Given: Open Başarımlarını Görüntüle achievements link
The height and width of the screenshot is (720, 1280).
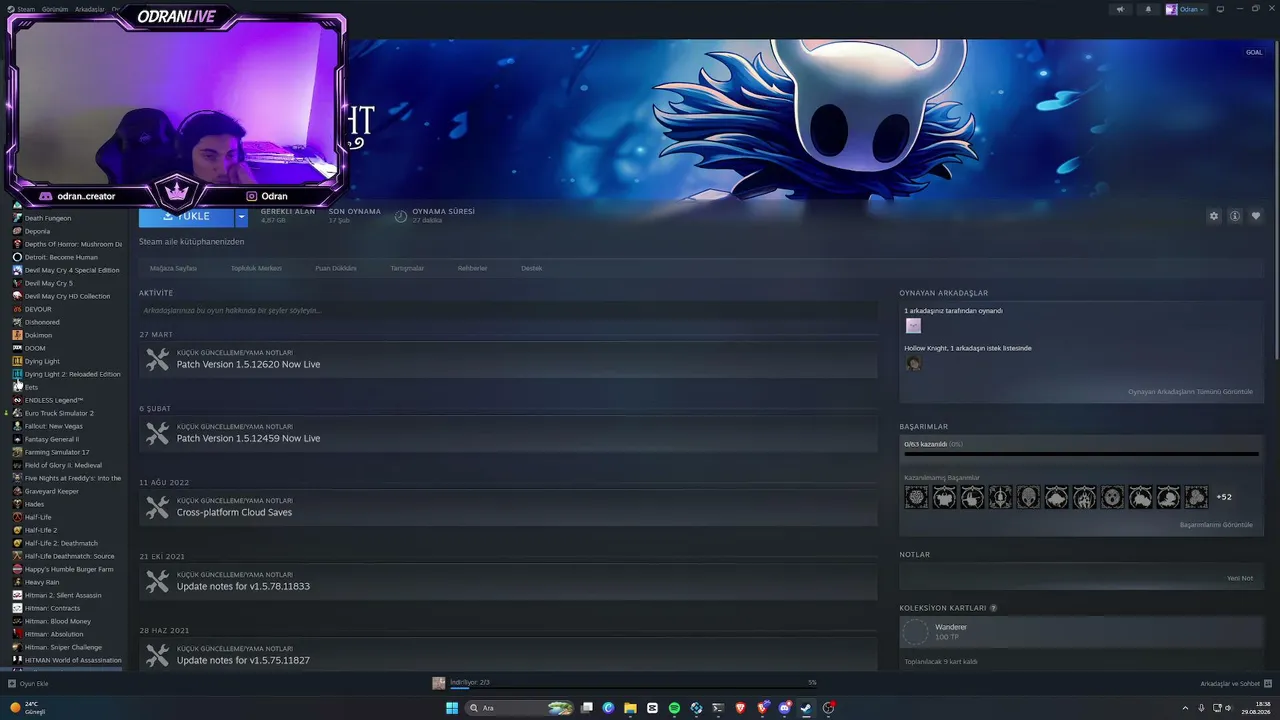Looking at the screenshot, I should pyautogui.click(x=1216, y=525).
